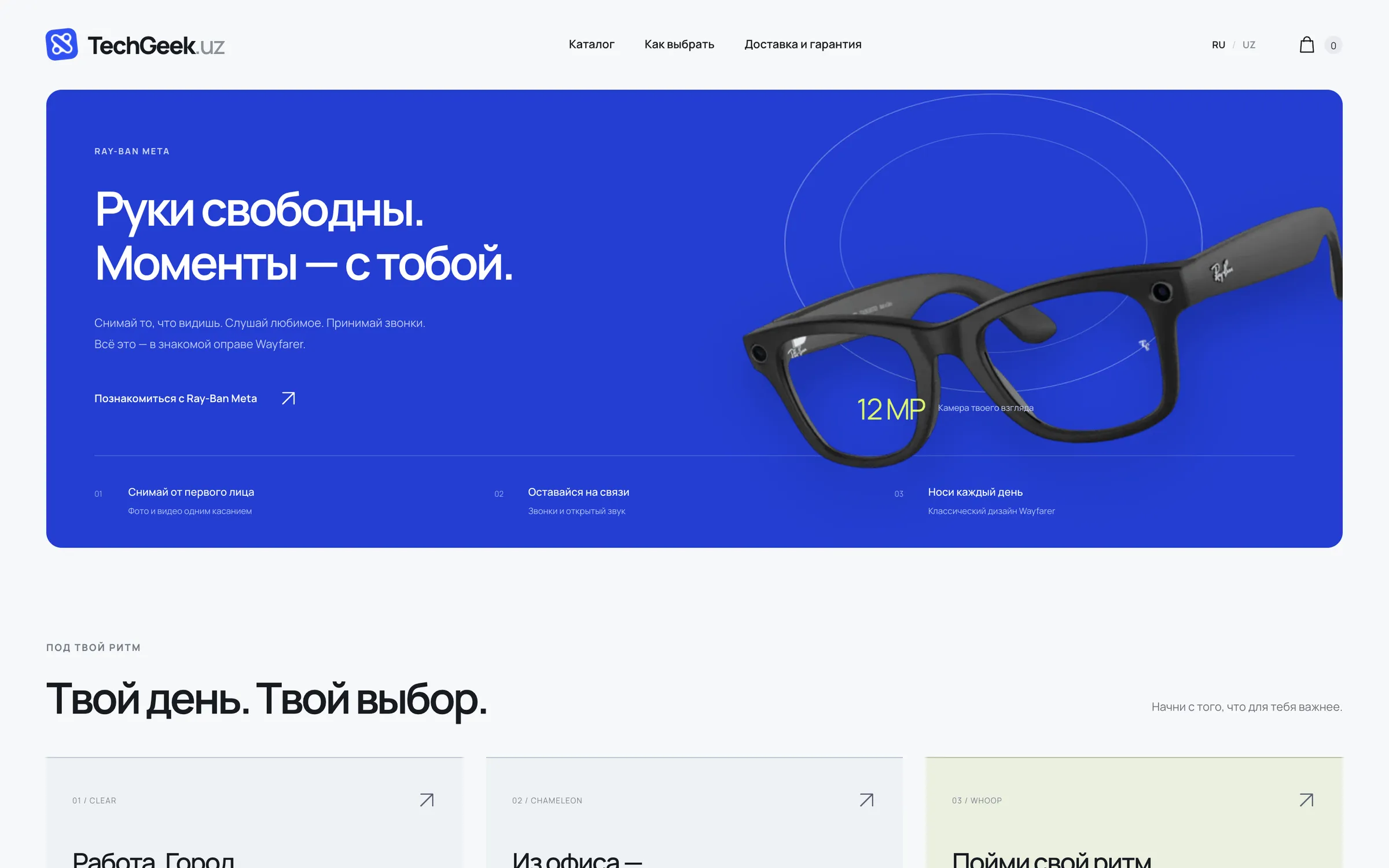Image resolution: width=1389 pixels, height=868 pixels.
Task: Click the ПОД ТВОЙ РИТМ section label
Action: point(93,648)
